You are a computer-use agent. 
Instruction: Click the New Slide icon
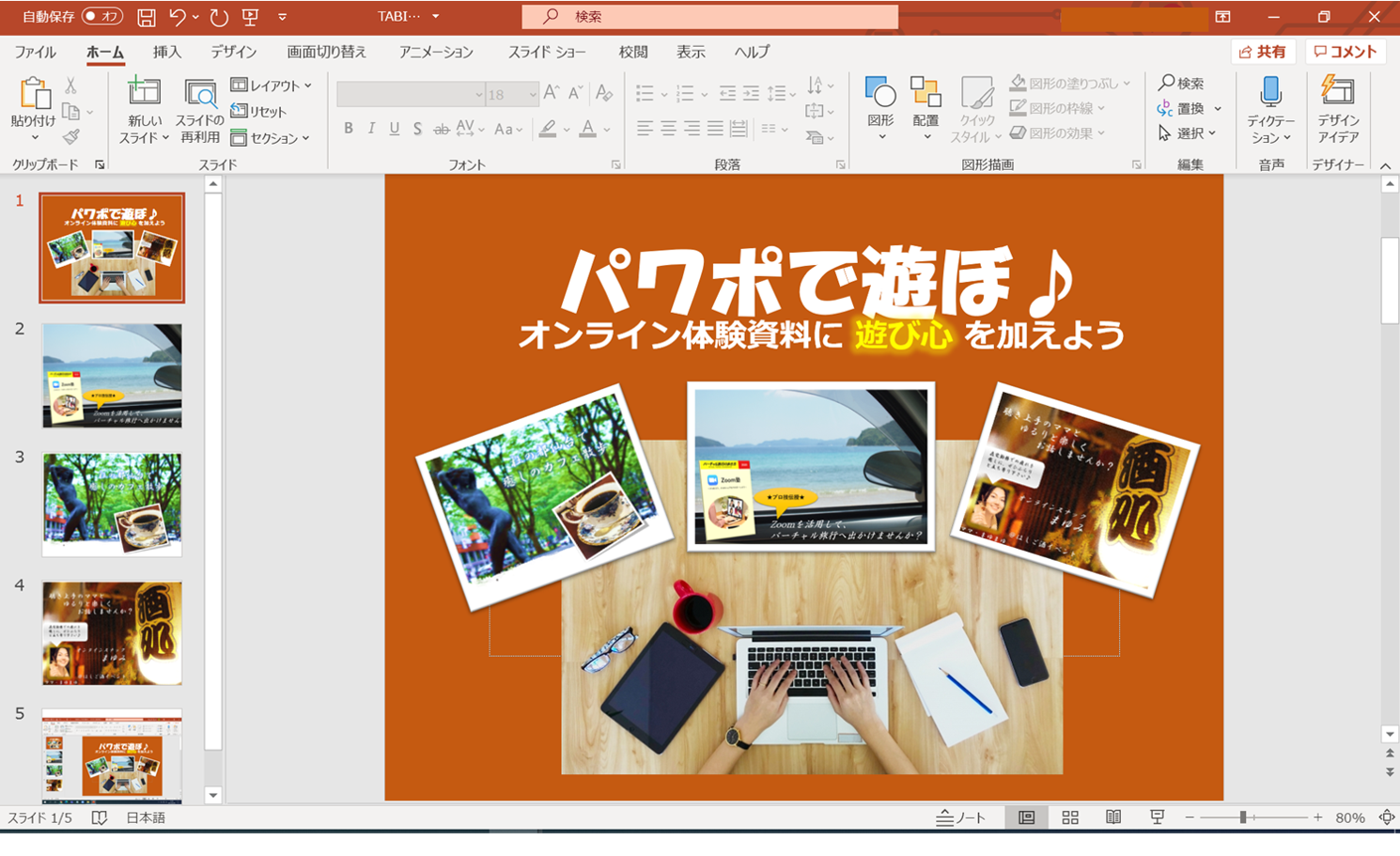point(144,93)
